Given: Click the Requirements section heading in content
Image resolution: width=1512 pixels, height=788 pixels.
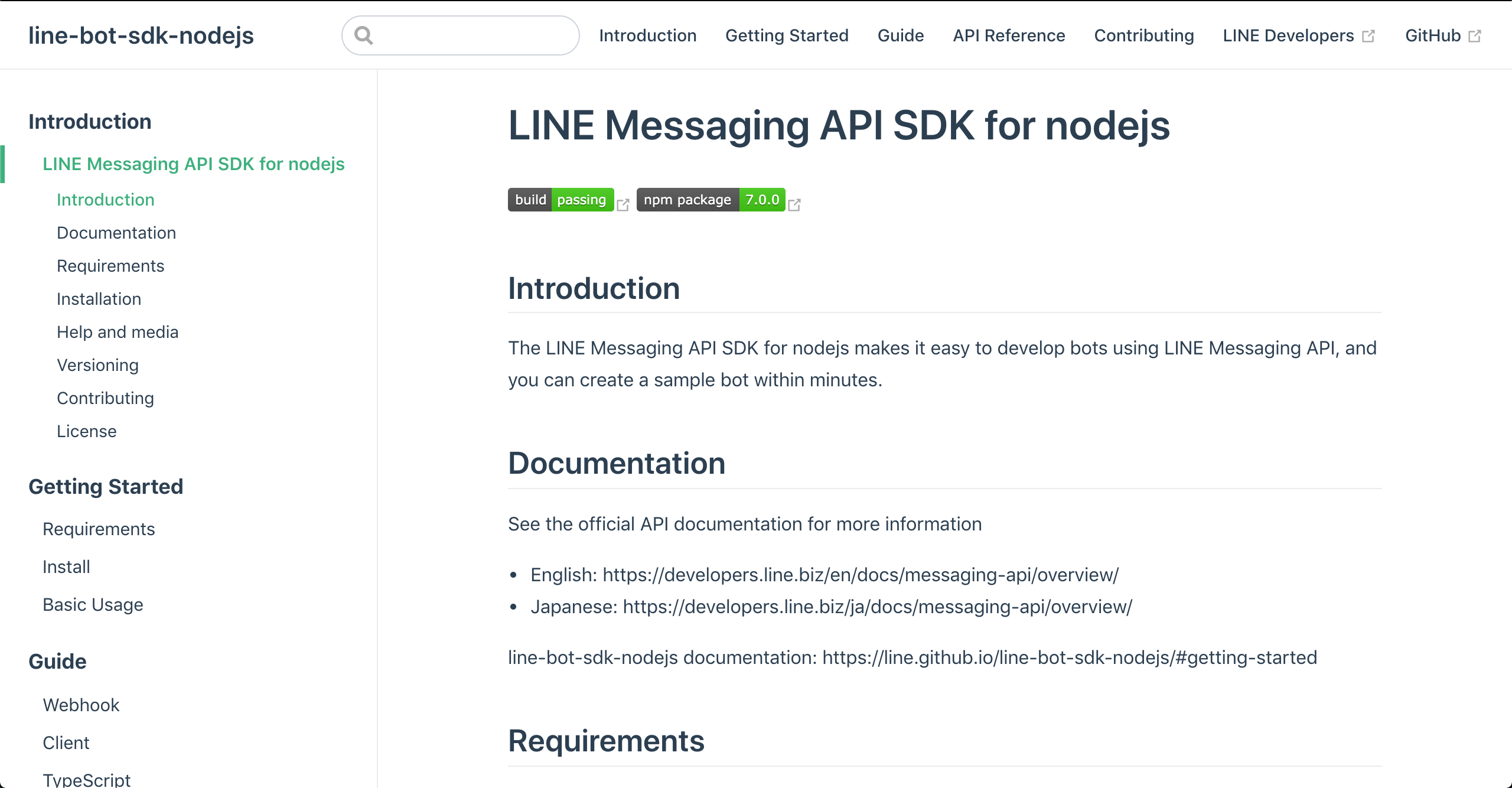Looking at the screenshot, I should coord(606,741).
